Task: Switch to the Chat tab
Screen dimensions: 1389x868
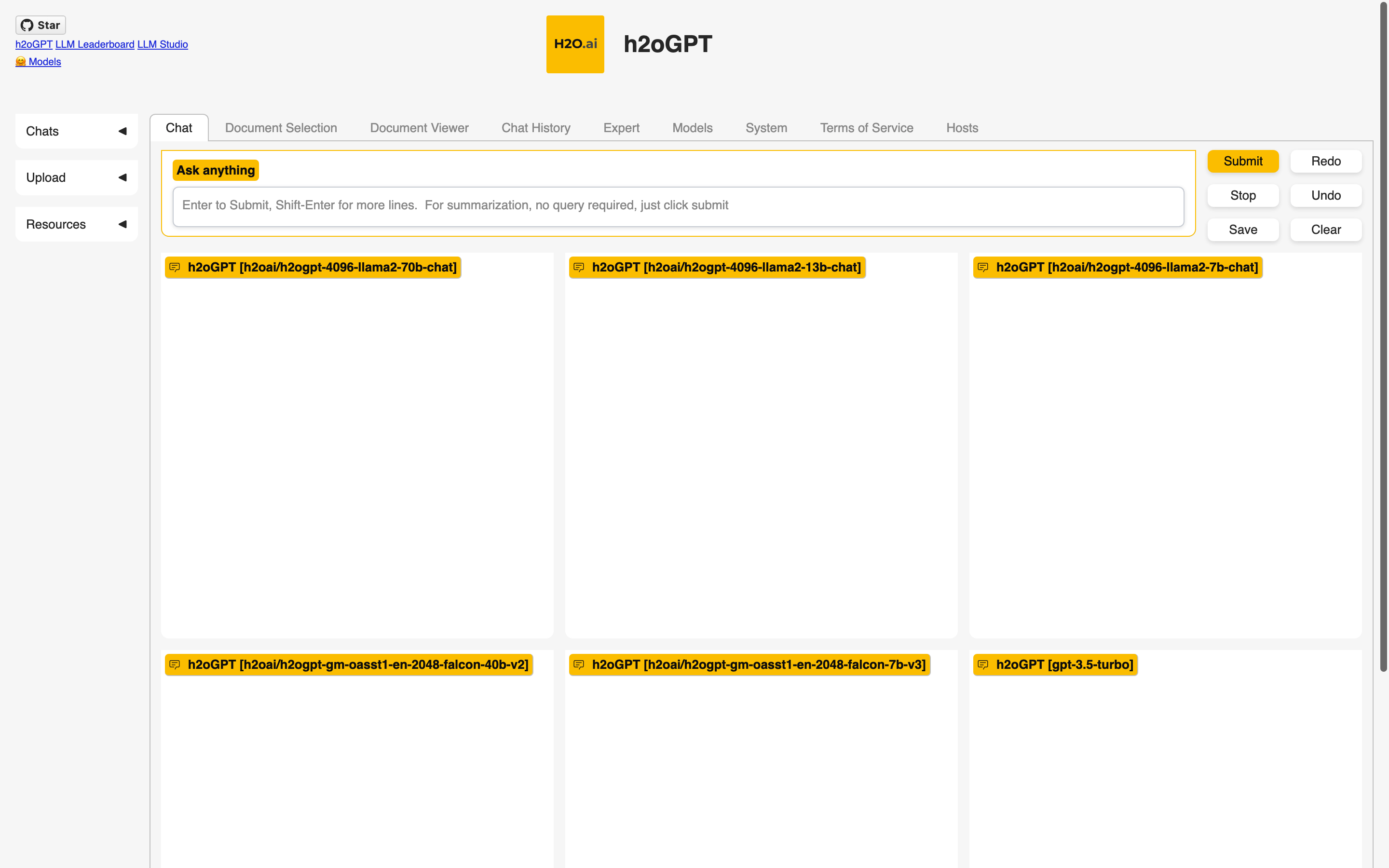Action: pyautogui.click(x=179, y=127)
